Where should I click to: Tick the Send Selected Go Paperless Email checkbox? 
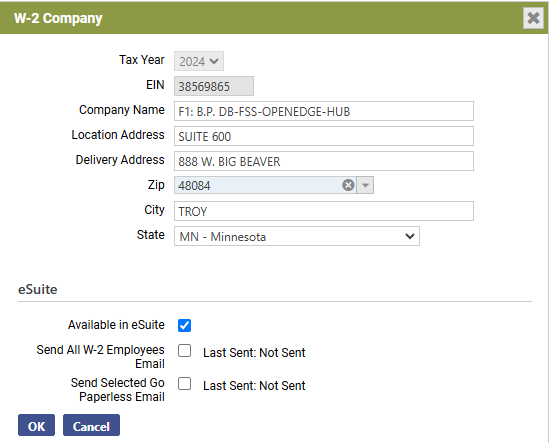pyautogui.click(x=184, y=383)
